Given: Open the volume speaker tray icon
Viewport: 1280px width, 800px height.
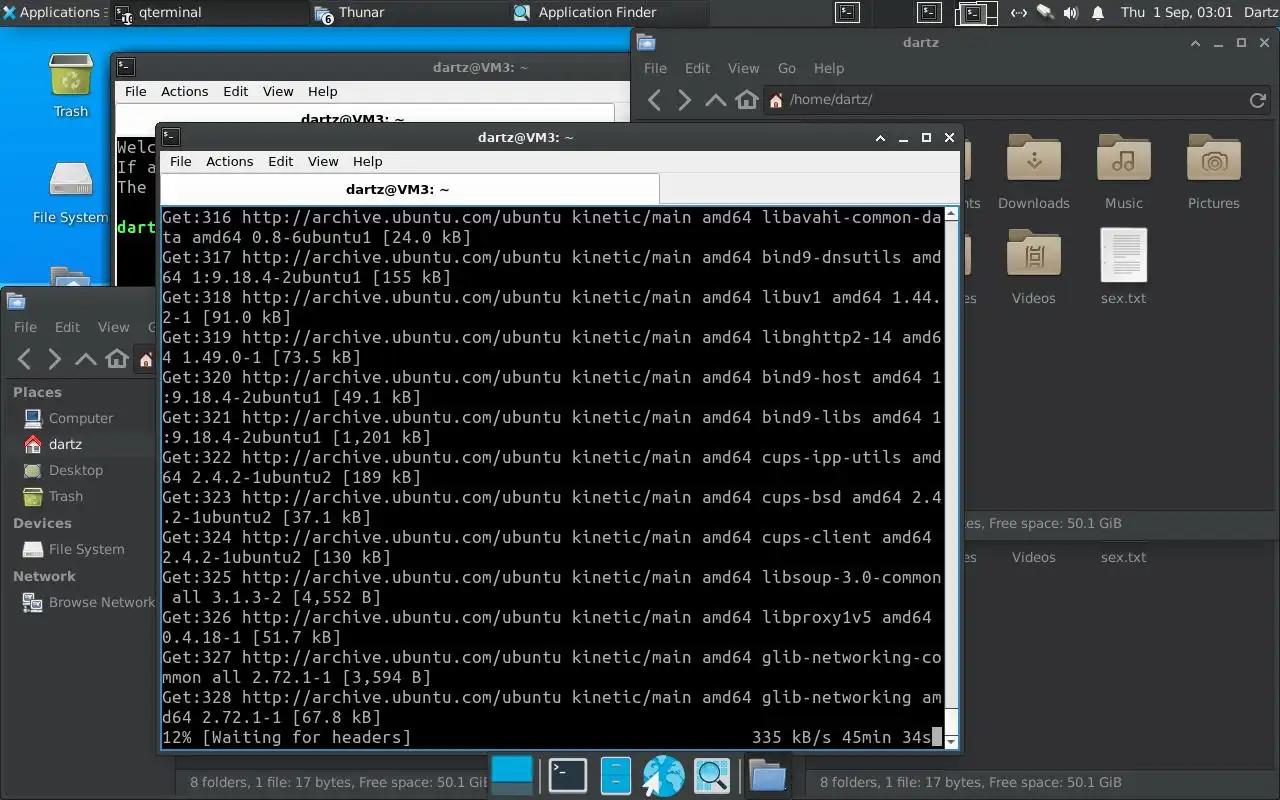Looking at the screenshot, I should coord(1071,13).
